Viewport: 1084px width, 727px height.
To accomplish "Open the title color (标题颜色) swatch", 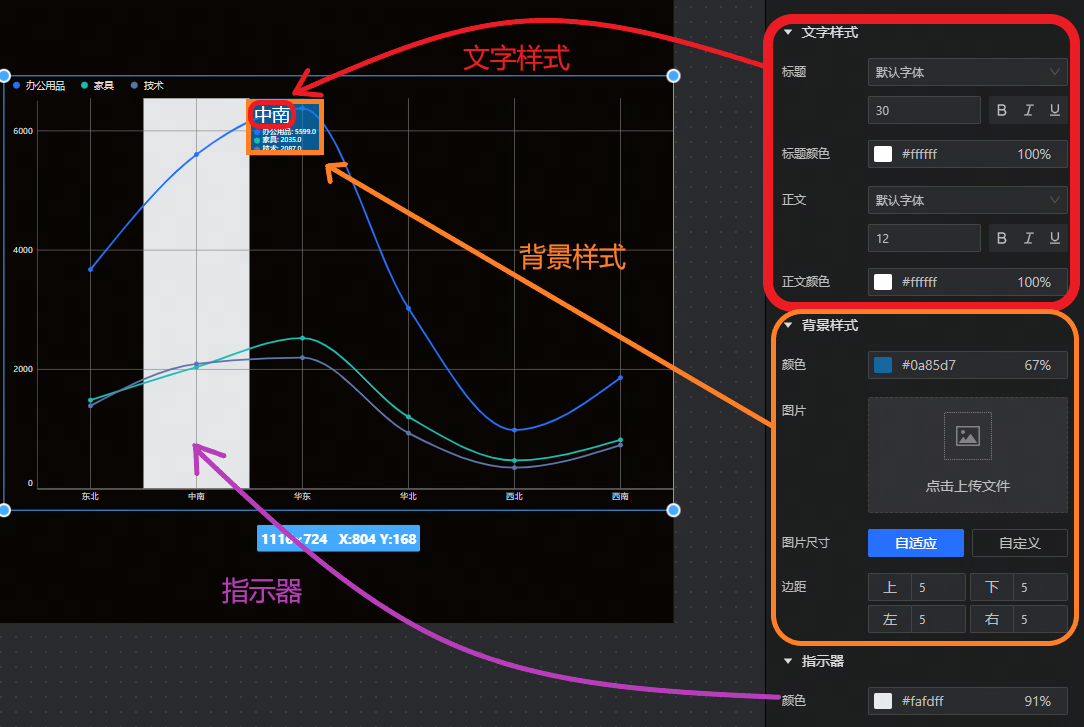I will (883, 154).
